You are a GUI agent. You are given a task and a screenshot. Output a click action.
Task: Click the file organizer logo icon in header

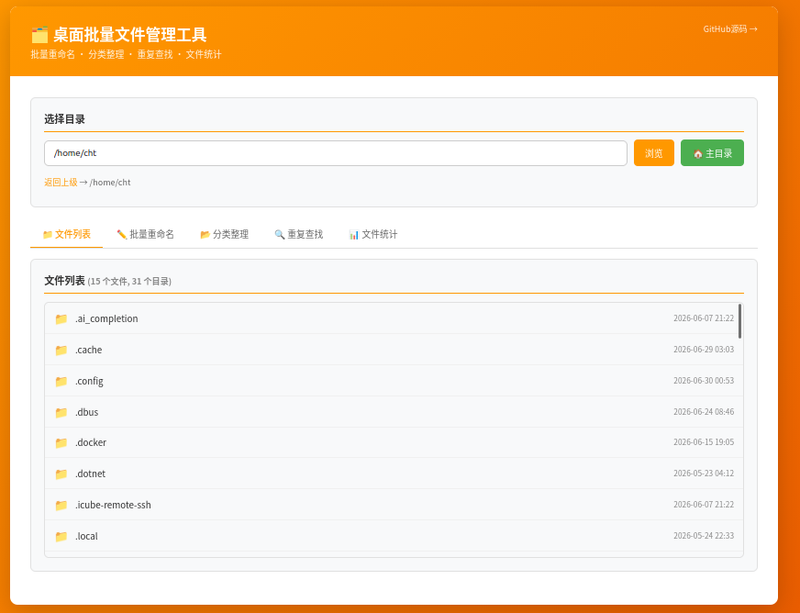click(x=39, y=35)
